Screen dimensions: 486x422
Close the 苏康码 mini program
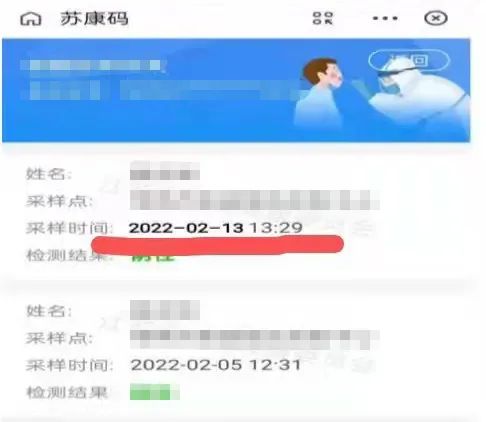(436, 18)
